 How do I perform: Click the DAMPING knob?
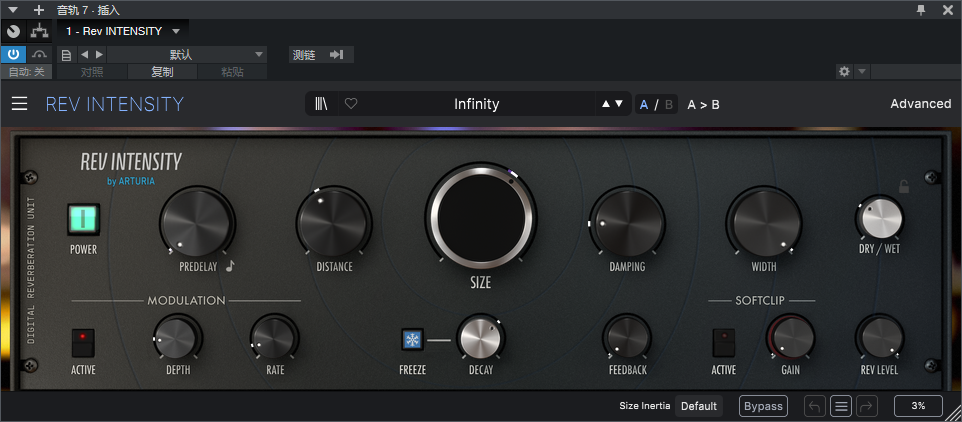click(627, 222)
